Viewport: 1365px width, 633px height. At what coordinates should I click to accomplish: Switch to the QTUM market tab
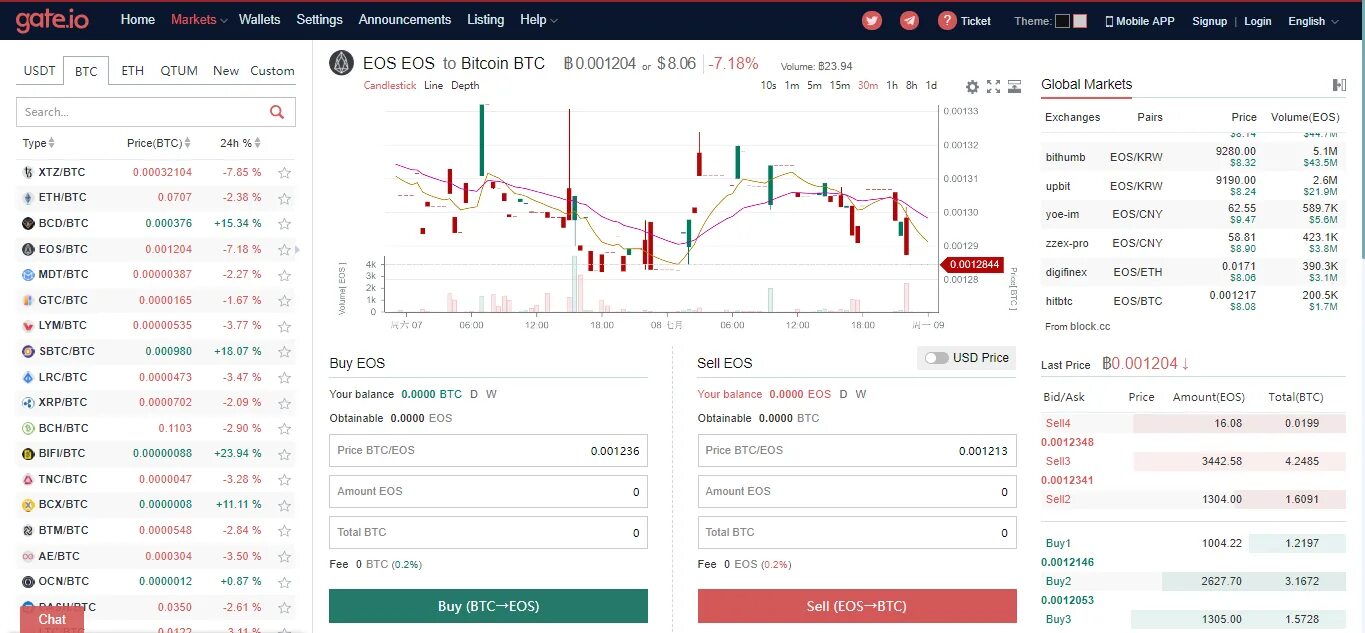pos(179,71)
